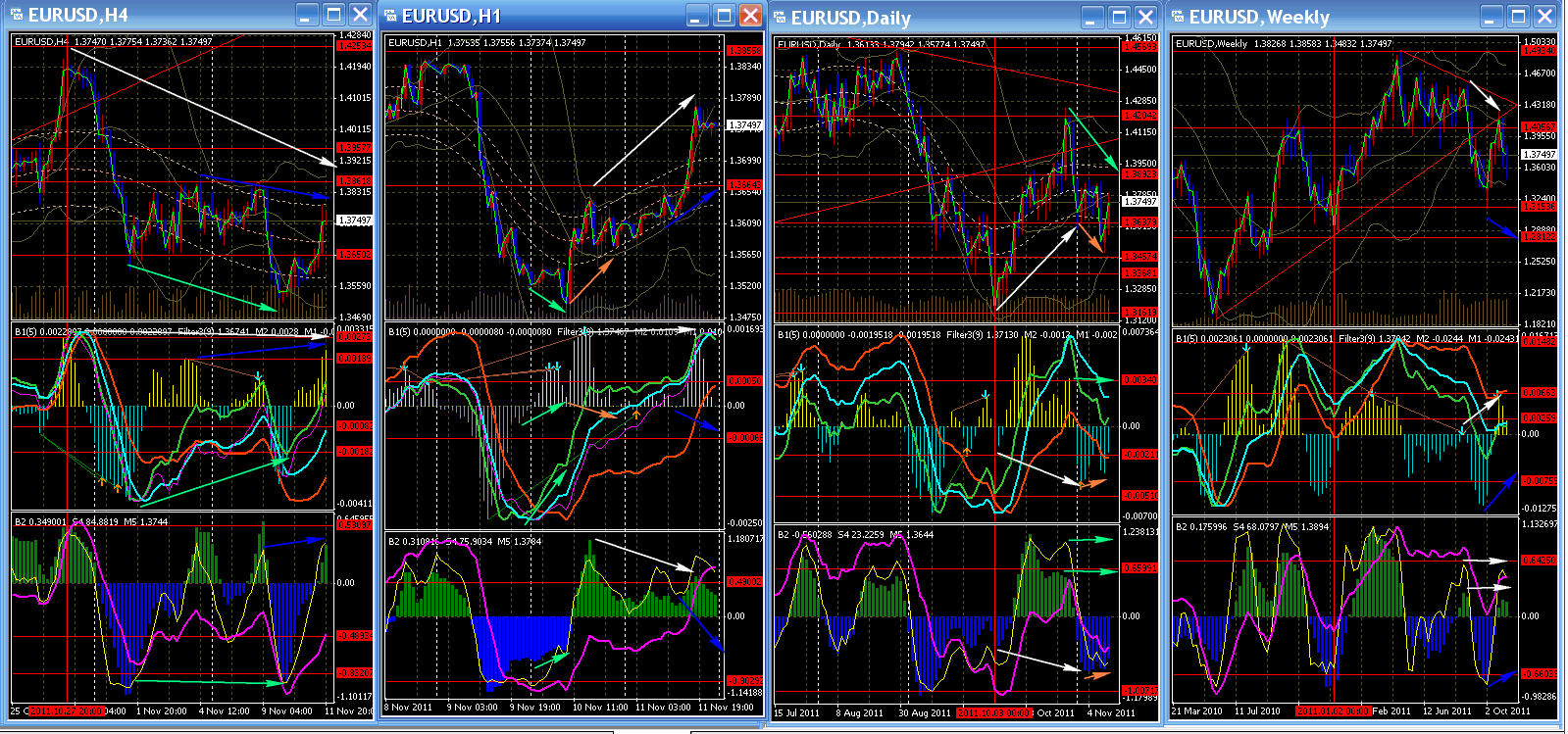Maximize the EURUSD,H4 chart window
This screenshot has height=734, width=1568.
click(x=333, y=15)
